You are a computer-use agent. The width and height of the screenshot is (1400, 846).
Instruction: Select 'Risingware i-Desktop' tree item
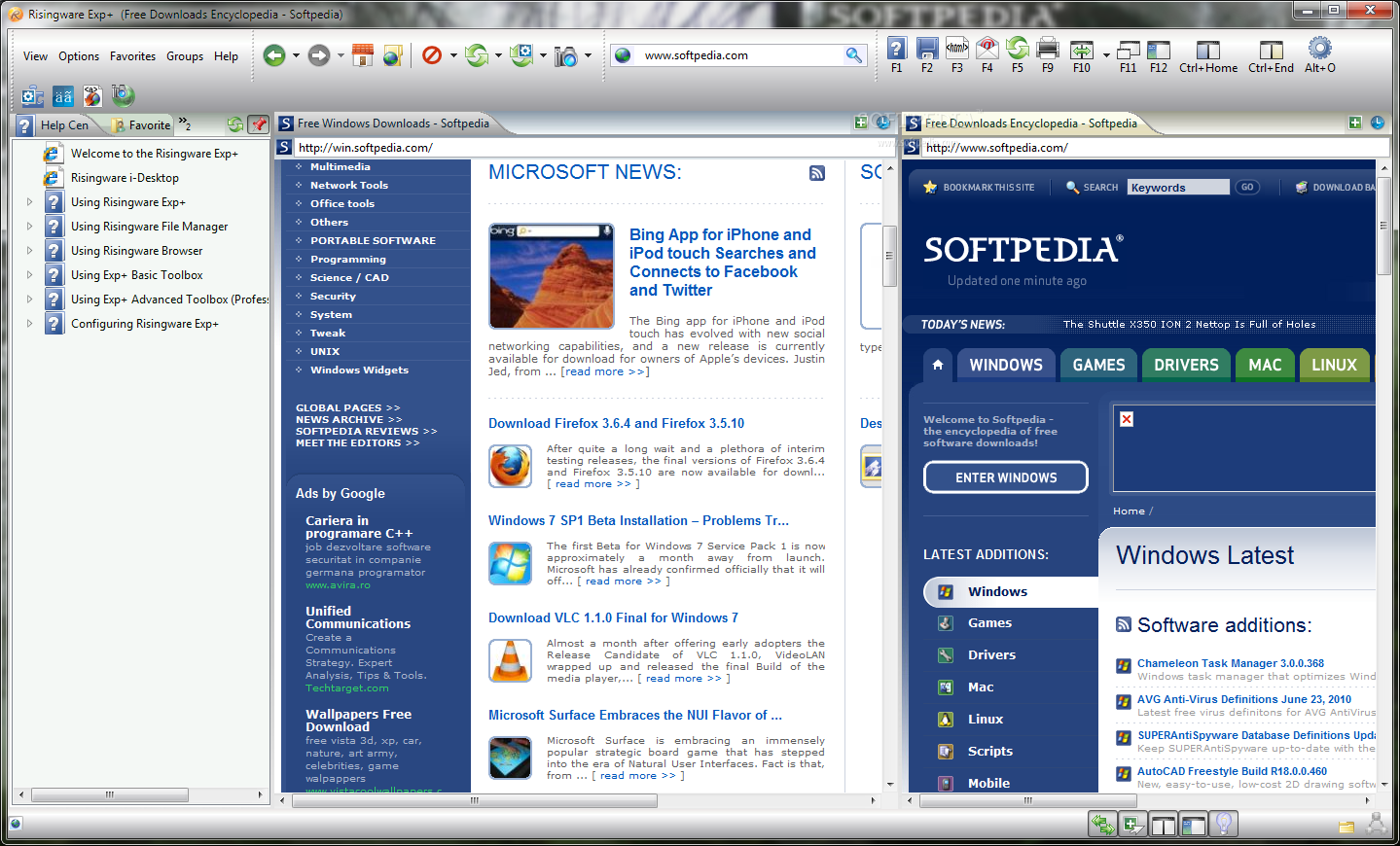[125, 178]
